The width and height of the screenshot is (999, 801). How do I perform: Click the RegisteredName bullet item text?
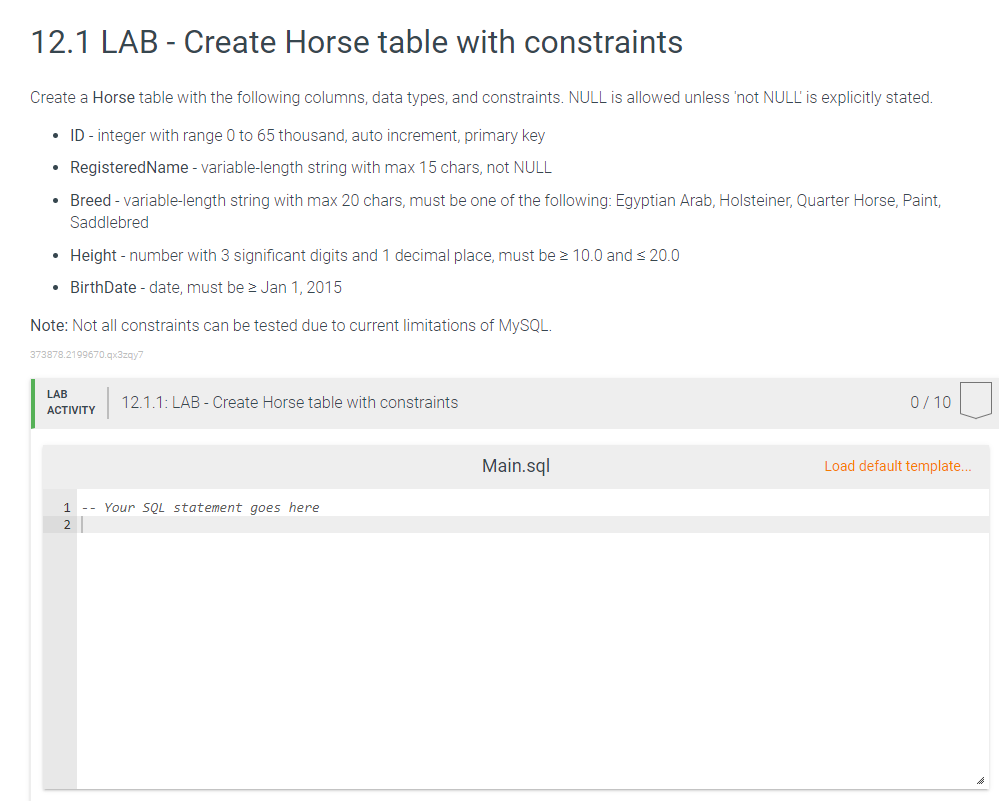[x=310, y=167]
